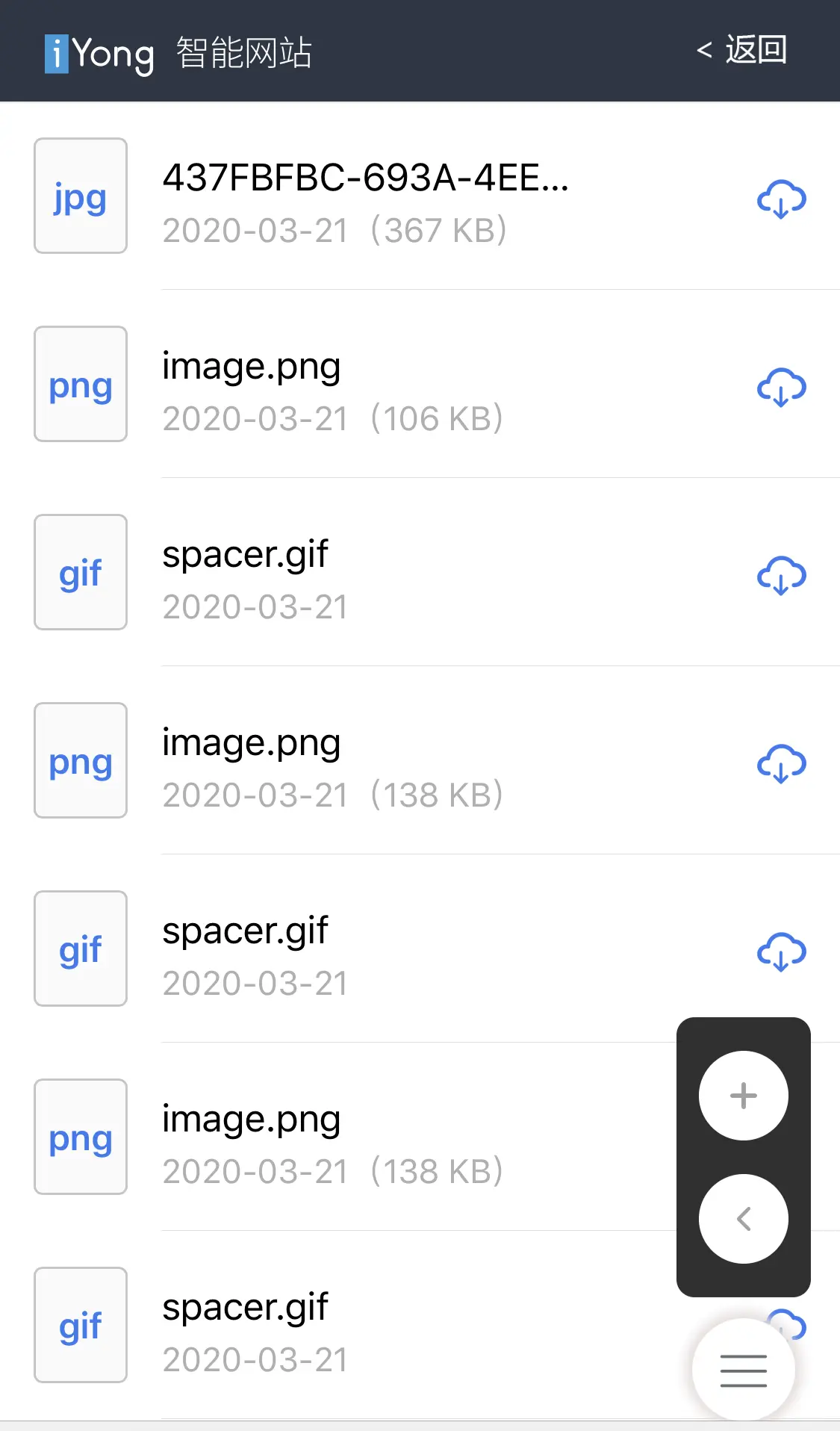This screenshot has width=840, height=1431.
Task: Tap the back chevron in floating panel
Action: point(742,1217)
